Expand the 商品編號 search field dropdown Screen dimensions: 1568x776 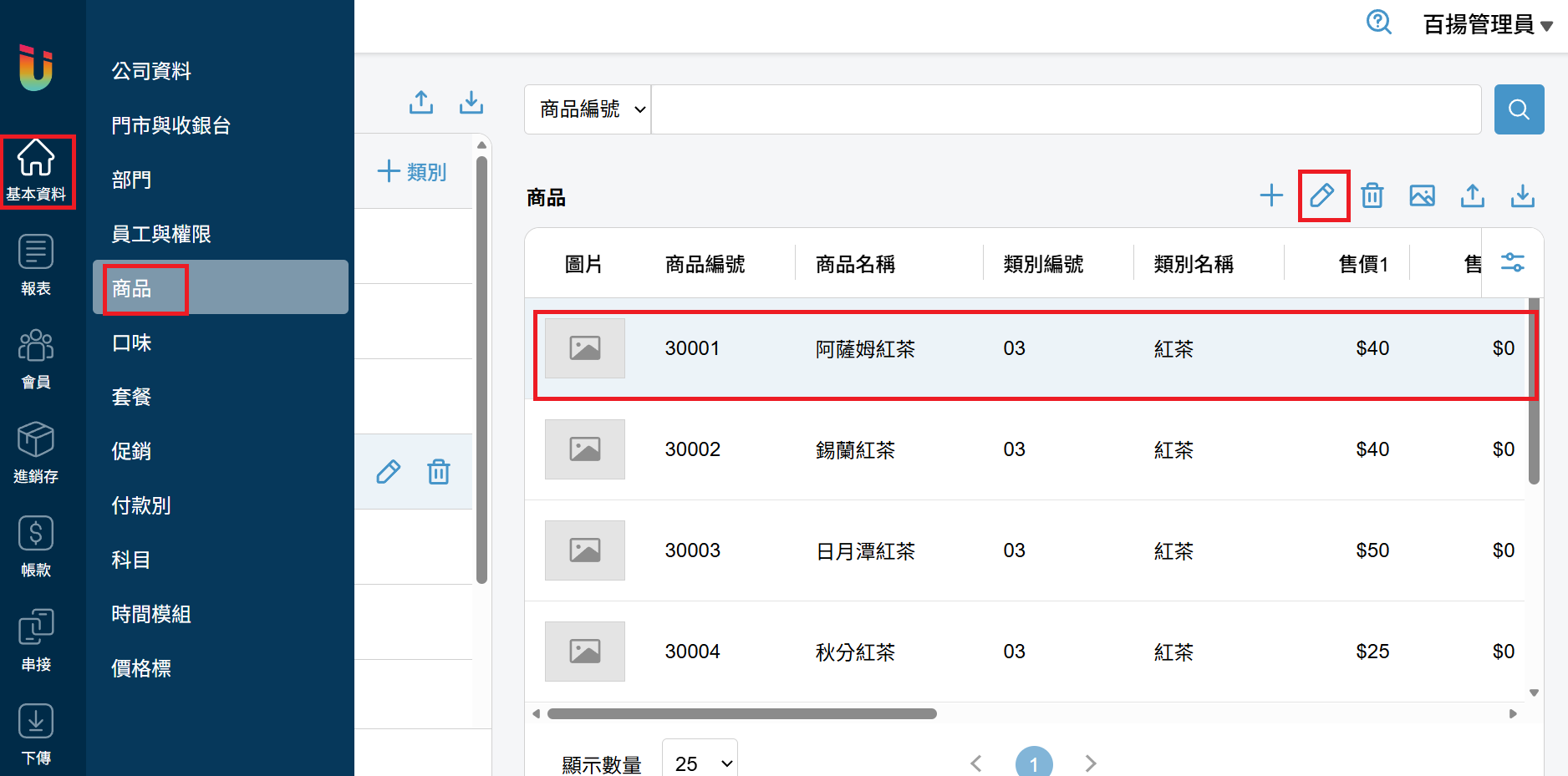[588, 109]
